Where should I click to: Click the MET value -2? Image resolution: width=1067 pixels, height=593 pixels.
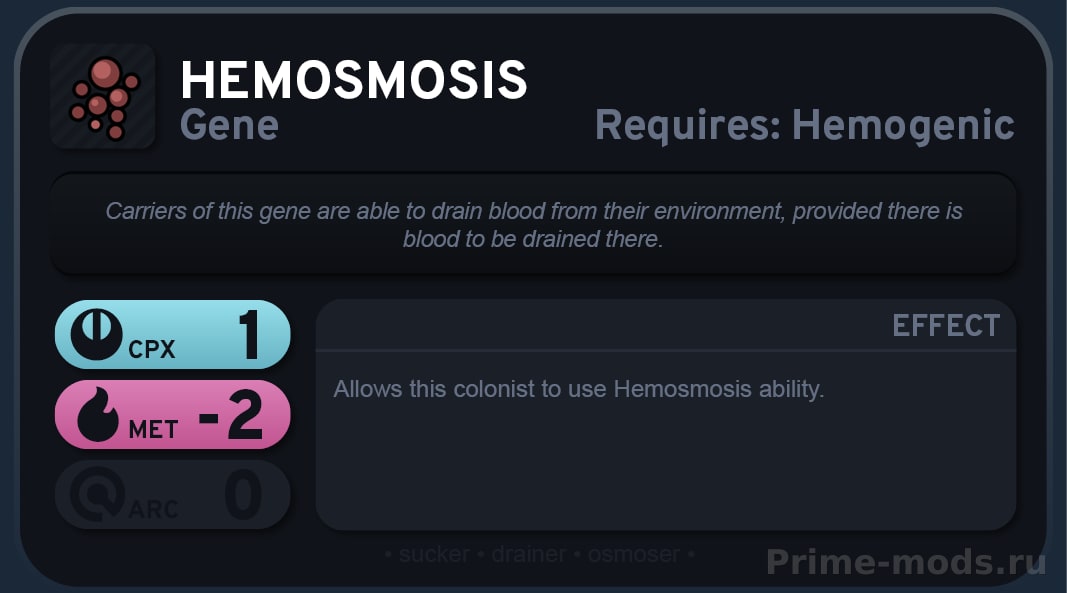coord(231,415)
